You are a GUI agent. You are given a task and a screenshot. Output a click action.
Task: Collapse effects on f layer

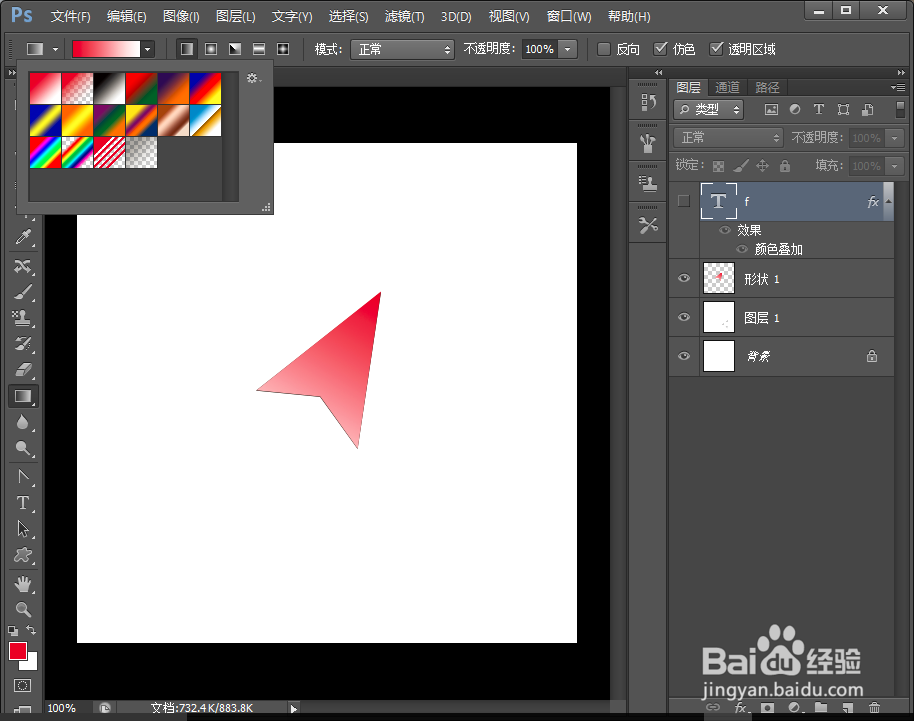coord(888,201)
